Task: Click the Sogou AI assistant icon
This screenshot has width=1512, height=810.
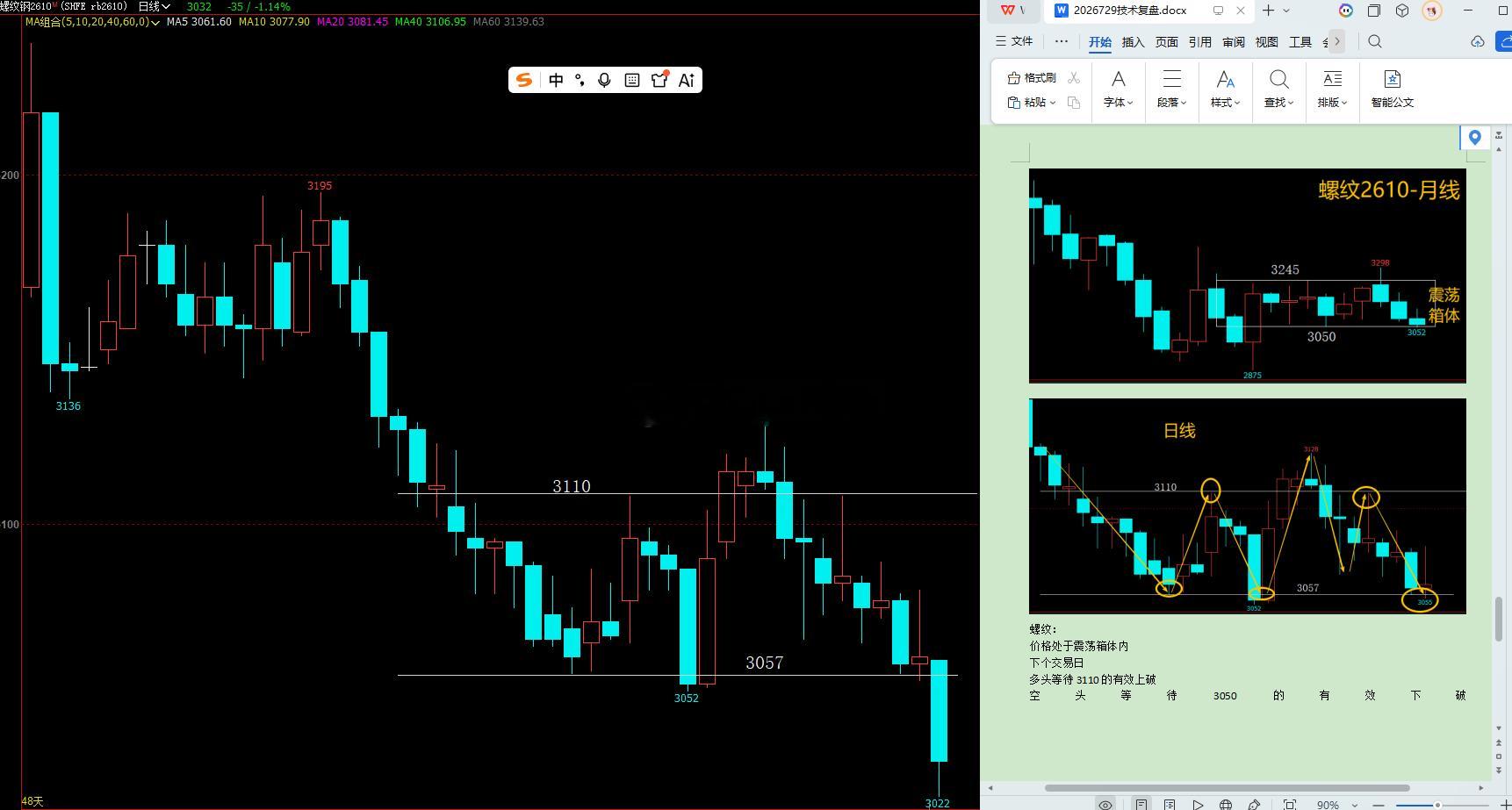Action: tap(687, 80)
